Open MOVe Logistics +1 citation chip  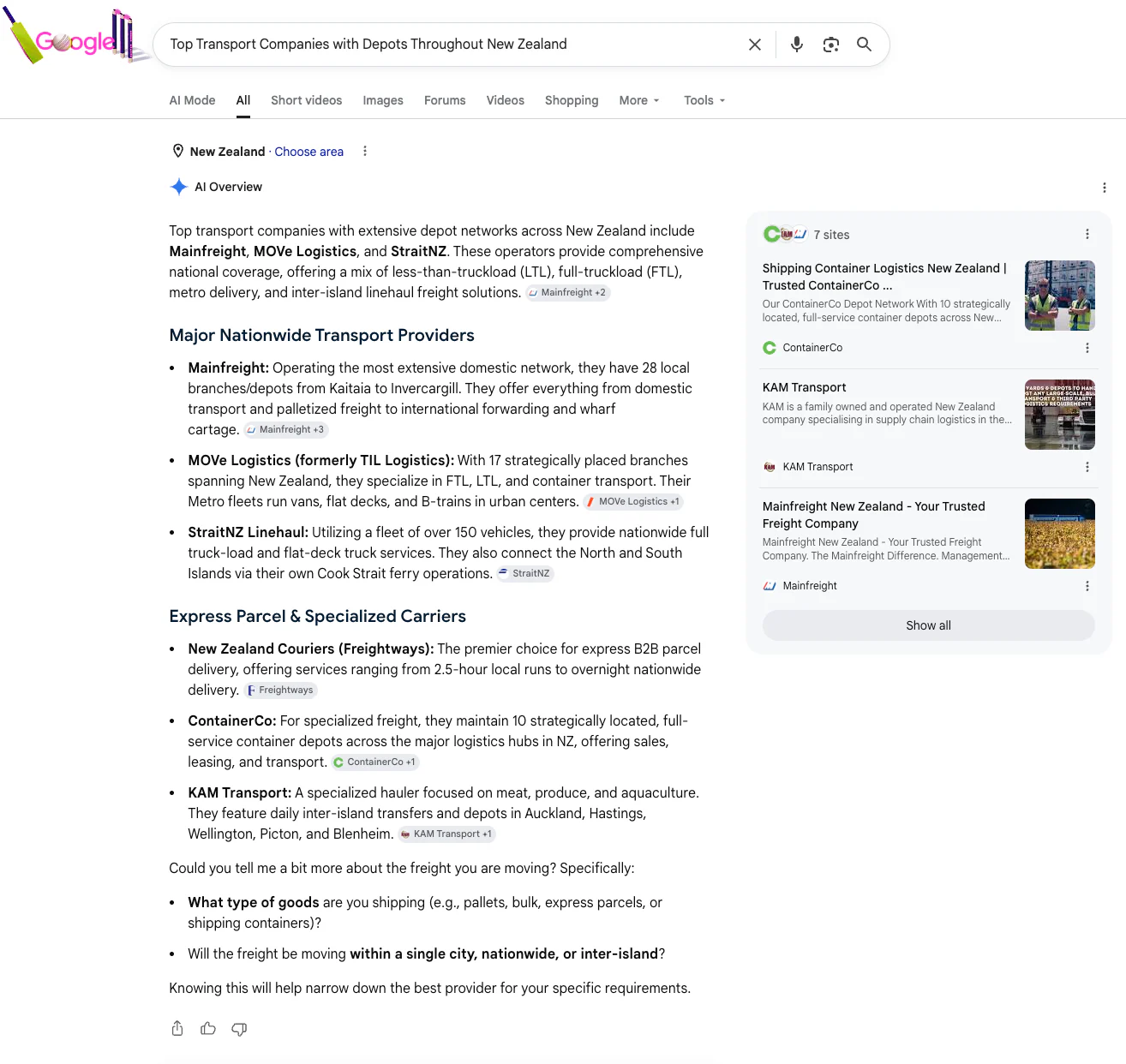[632, 502]
